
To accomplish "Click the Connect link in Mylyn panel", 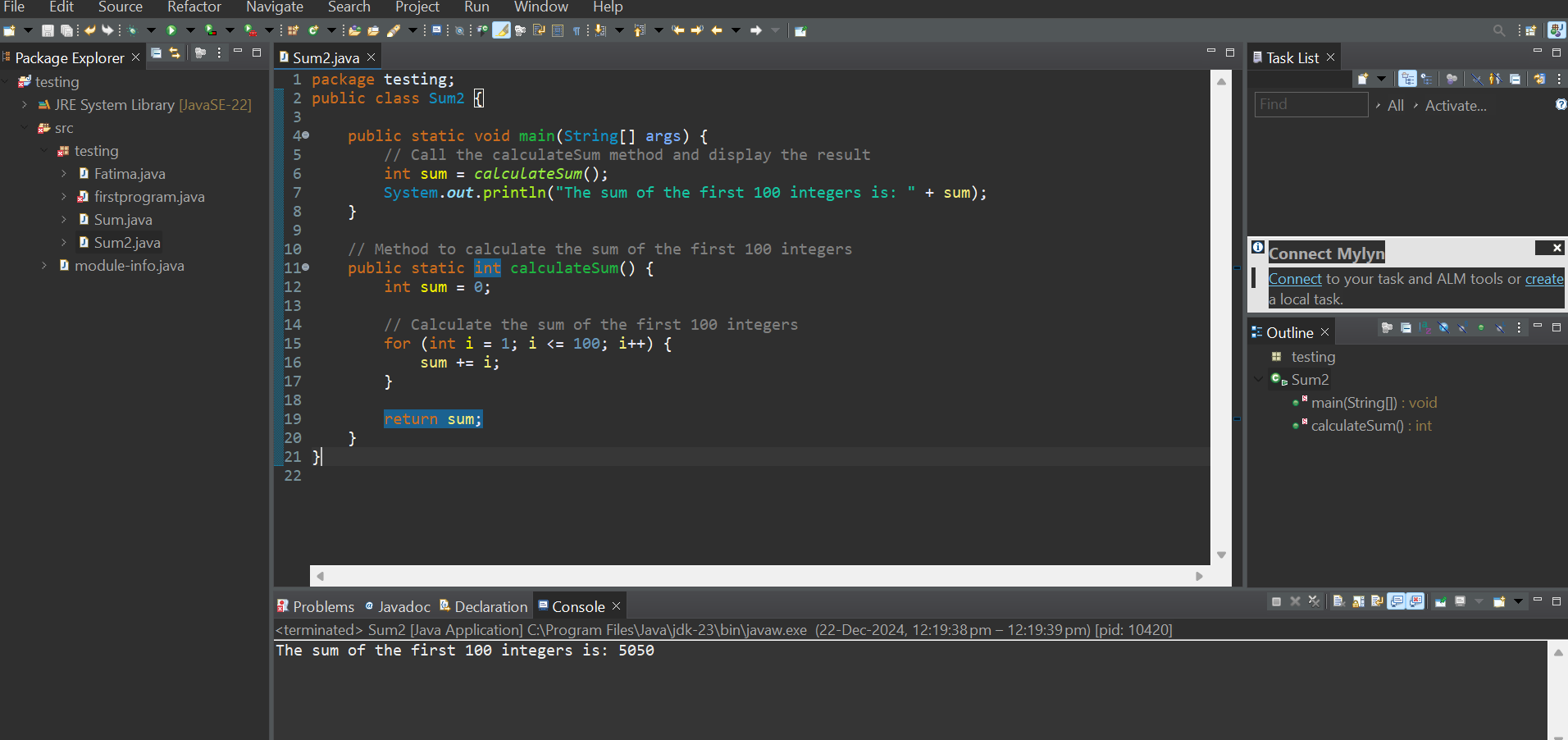I will [1294, 279].
